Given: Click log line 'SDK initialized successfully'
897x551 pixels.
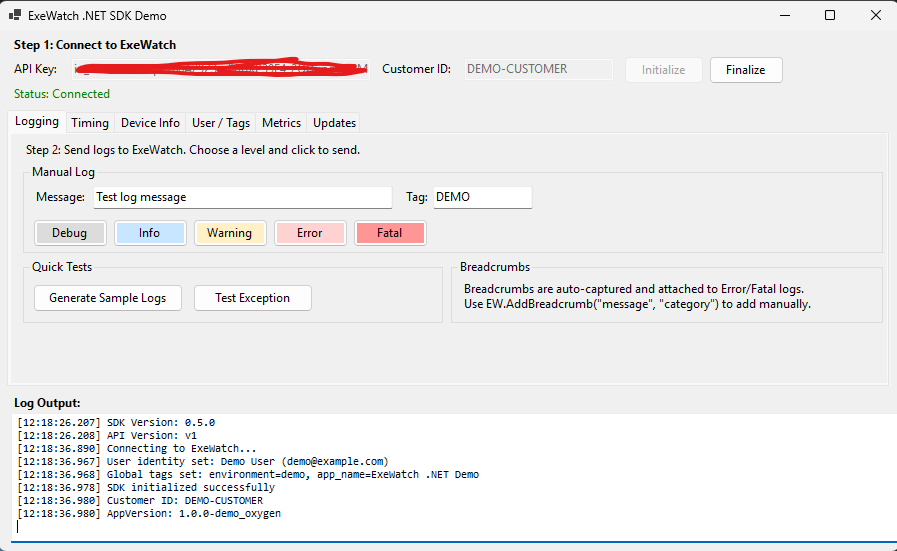Looking at the screenshot, I should (x=146, y=487).
